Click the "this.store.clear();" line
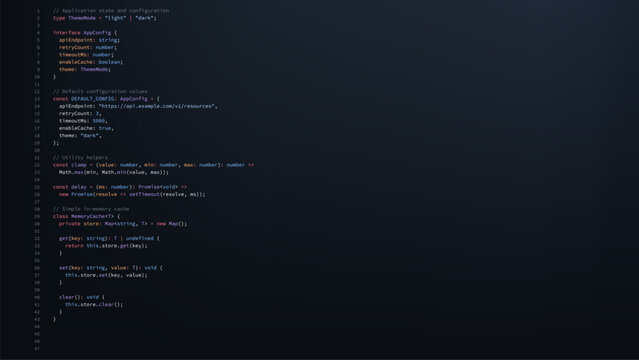Image resolution: width=639 pixels, height=360 pixels. [94, 304]
